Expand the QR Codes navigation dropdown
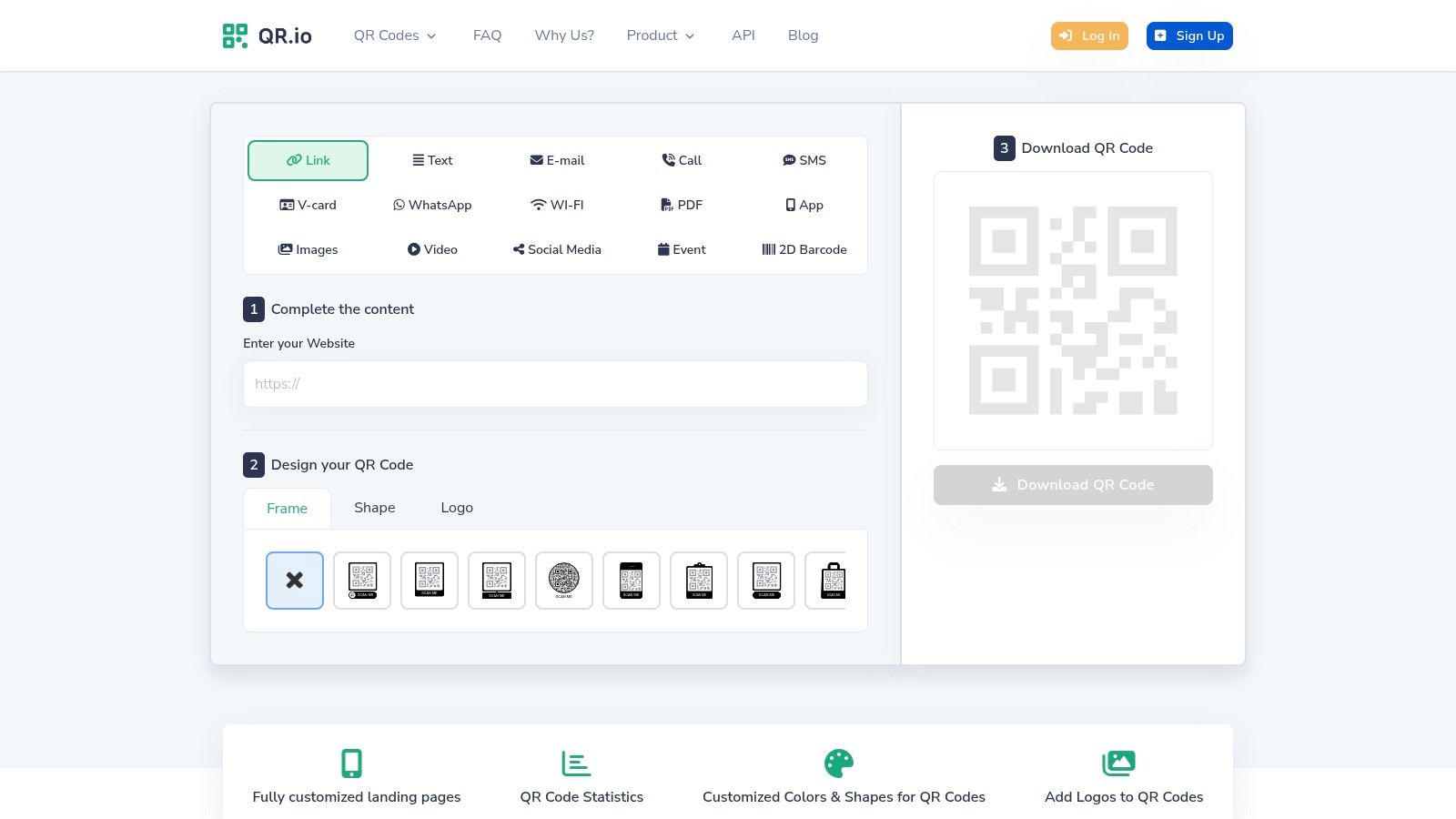The height and width of the screenshot is (819, 1456). [395, 35]
